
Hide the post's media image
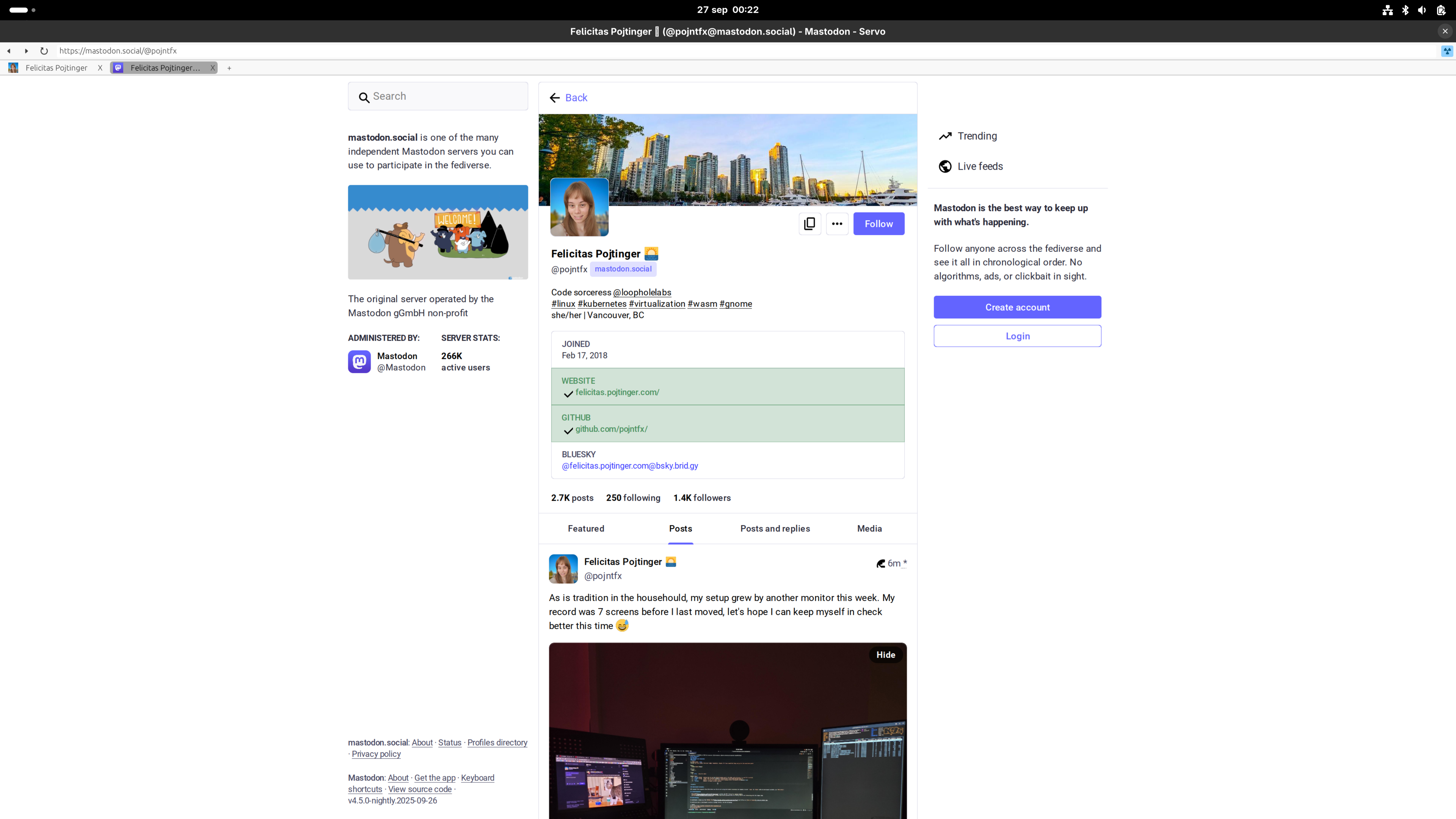click(x=886, y=654)
